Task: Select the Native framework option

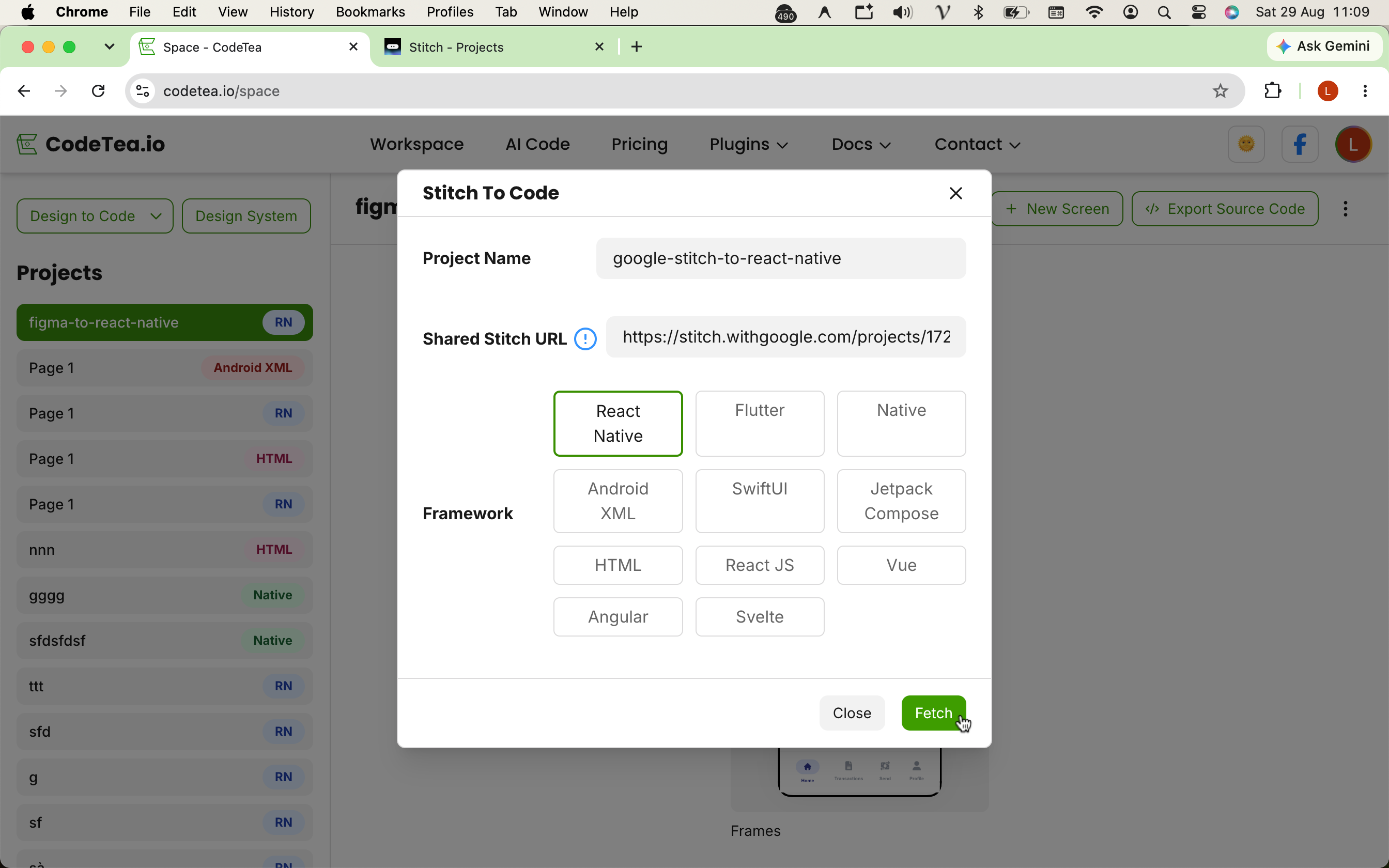Action: point(901,424)
